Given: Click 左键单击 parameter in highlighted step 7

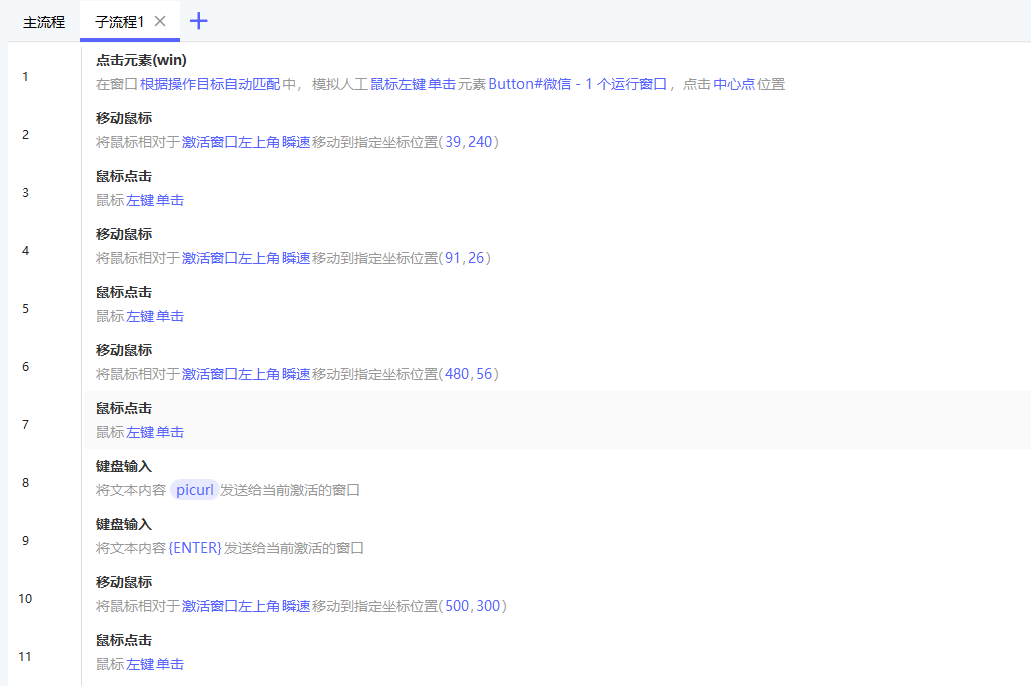Looking at the screenshot, I should [155, 432].
